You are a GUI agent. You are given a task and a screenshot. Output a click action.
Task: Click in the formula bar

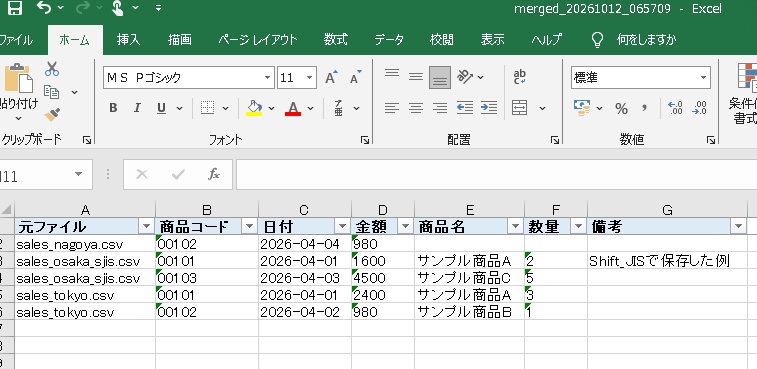tap(496, 174)
